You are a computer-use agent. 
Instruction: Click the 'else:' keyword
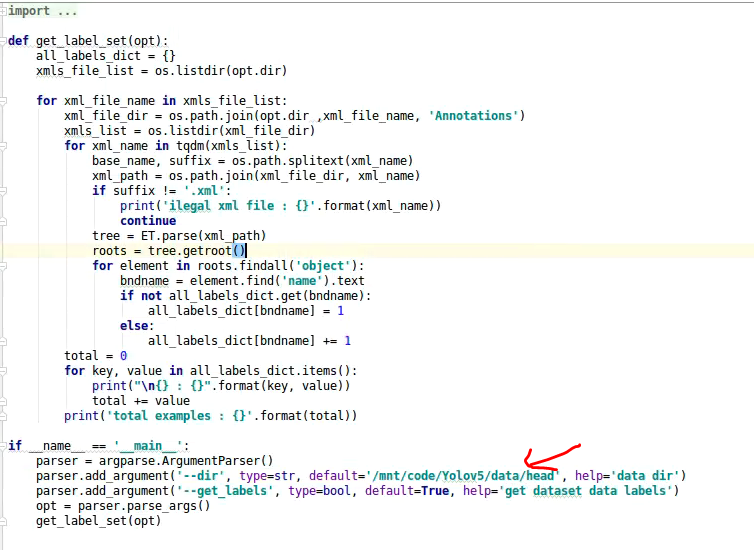point(137,326)
